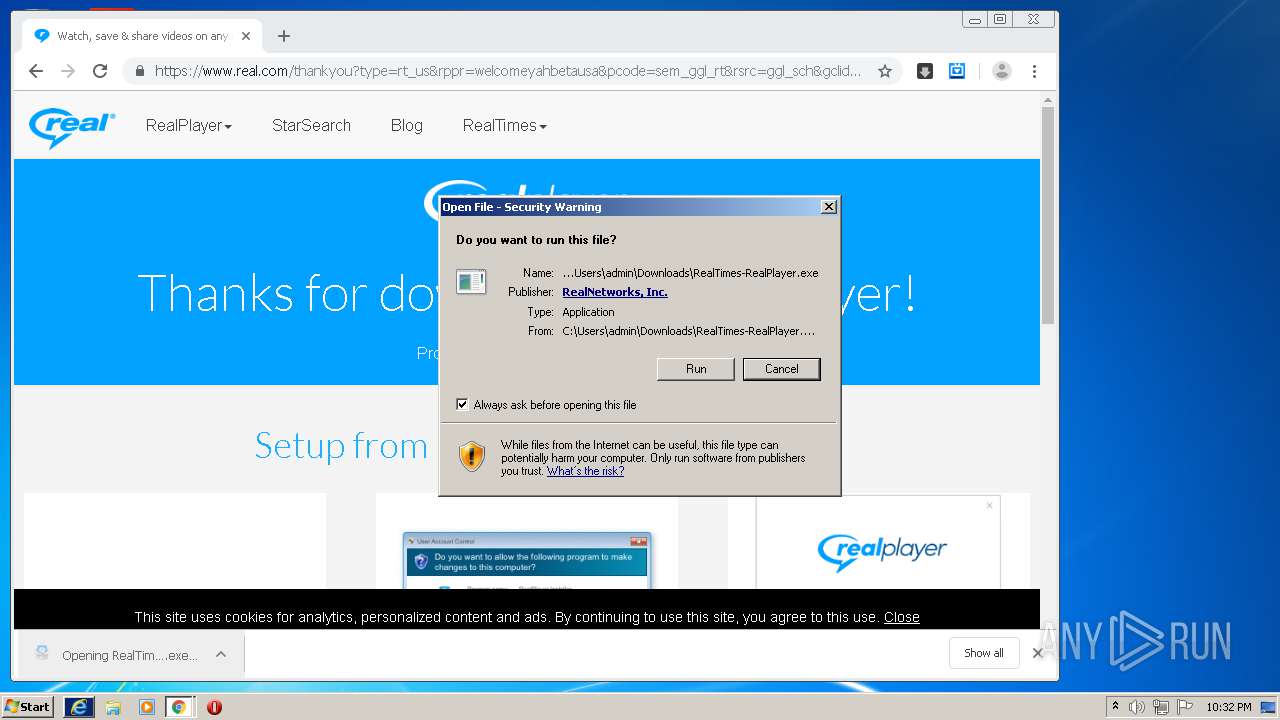The image size is (1280, 720).
Task: Open Chrome three-dot menu
Action: (1034, 71)
